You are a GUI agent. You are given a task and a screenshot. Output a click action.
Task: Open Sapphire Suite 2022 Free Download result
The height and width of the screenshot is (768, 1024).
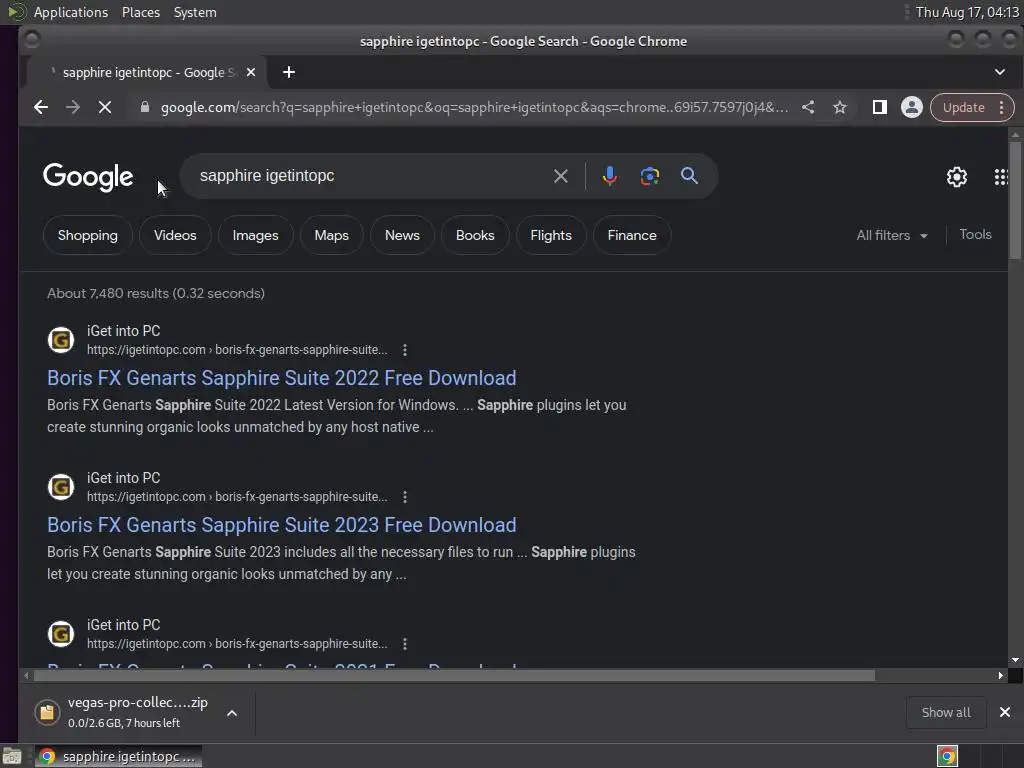[x=281, y=378]
